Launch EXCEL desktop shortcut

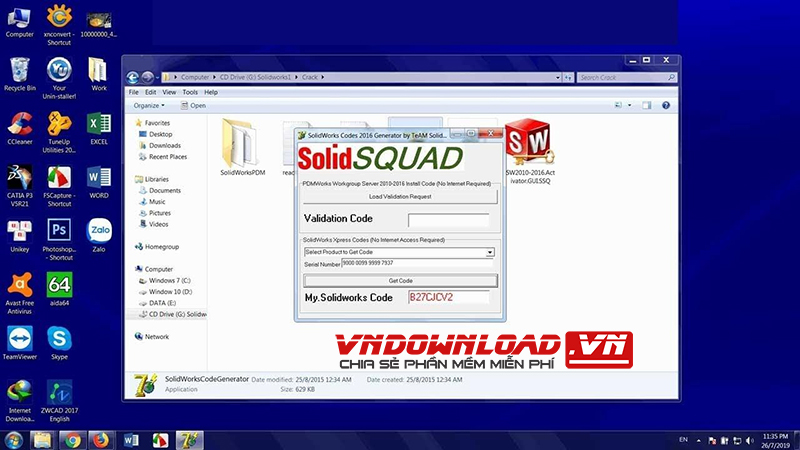pyautogui.click(x=98, y=129)
